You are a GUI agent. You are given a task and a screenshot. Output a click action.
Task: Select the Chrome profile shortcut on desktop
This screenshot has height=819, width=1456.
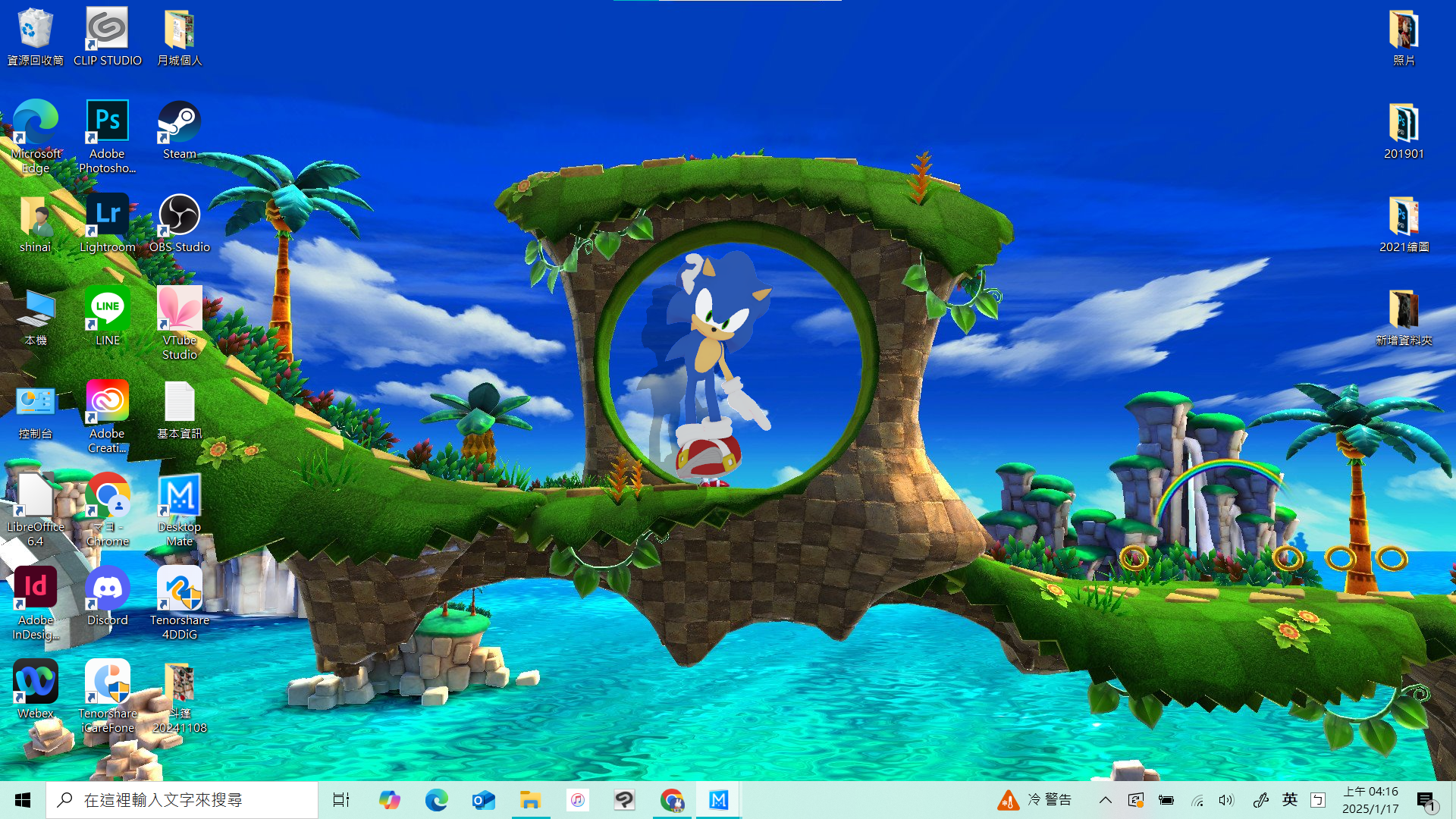107,510
